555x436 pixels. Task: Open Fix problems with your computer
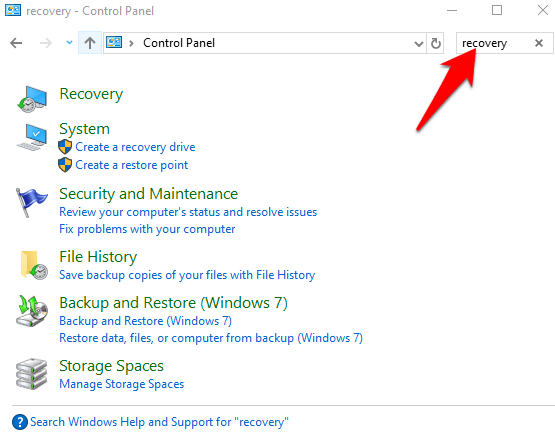[x=147, y=229]
